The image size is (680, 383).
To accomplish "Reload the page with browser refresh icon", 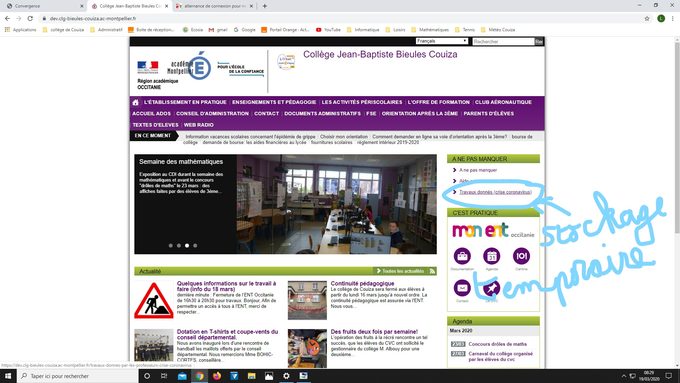I will (x=30, y=19).
